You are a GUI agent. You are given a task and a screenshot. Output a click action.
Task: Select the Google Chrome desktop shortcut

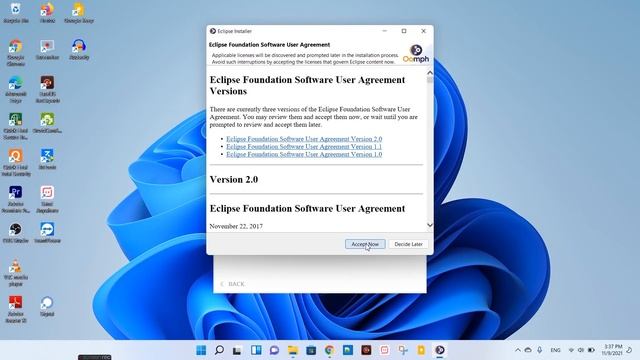tap(16, 52)
